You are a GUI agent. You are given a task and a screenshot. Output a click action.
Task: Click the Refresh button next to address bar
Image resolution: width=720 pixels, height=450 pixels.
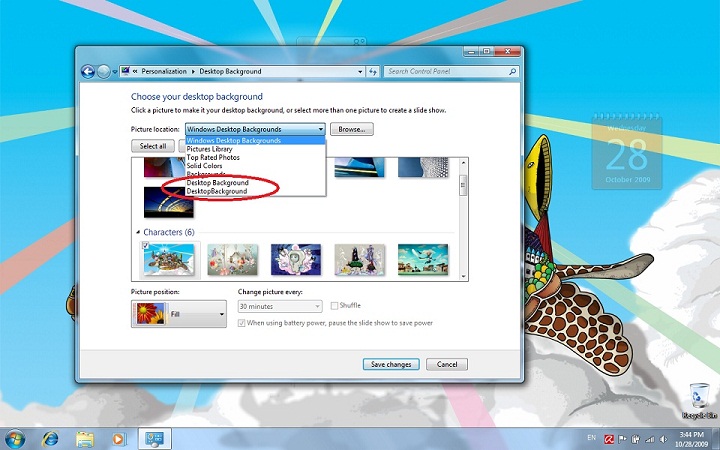373,72
